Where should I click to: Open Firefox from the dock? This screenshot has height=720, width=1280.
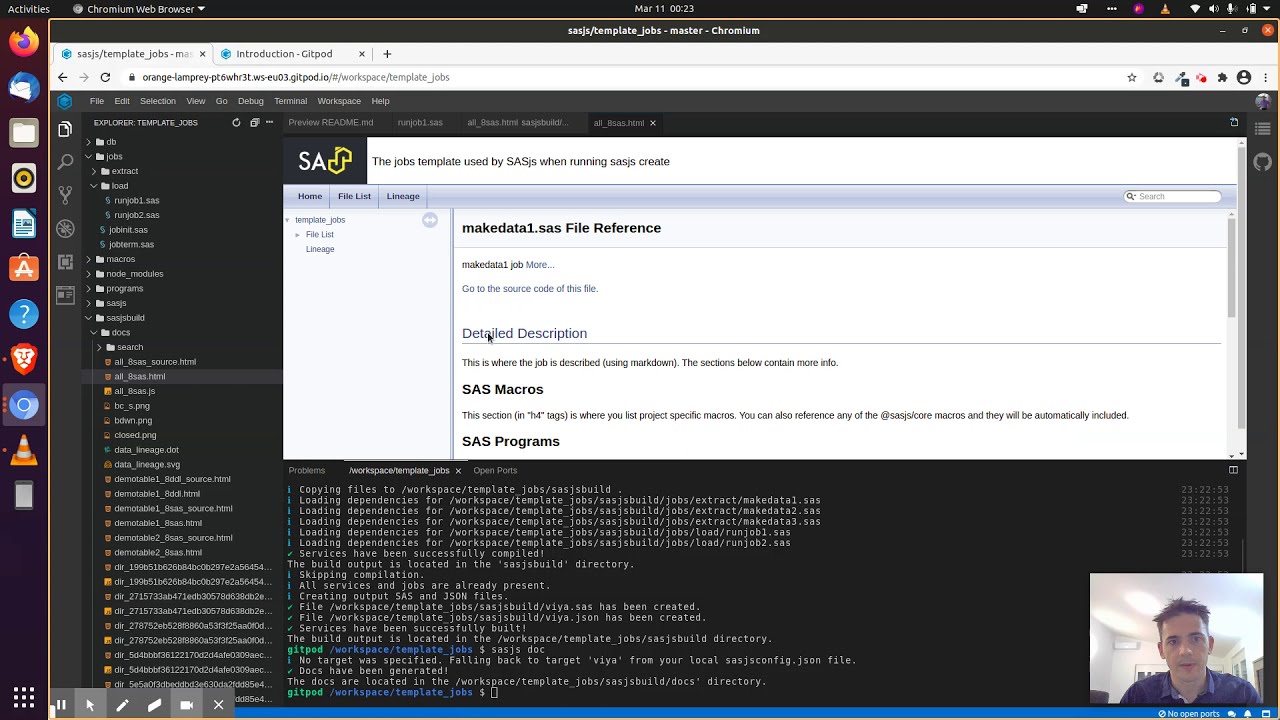[24, 41]
